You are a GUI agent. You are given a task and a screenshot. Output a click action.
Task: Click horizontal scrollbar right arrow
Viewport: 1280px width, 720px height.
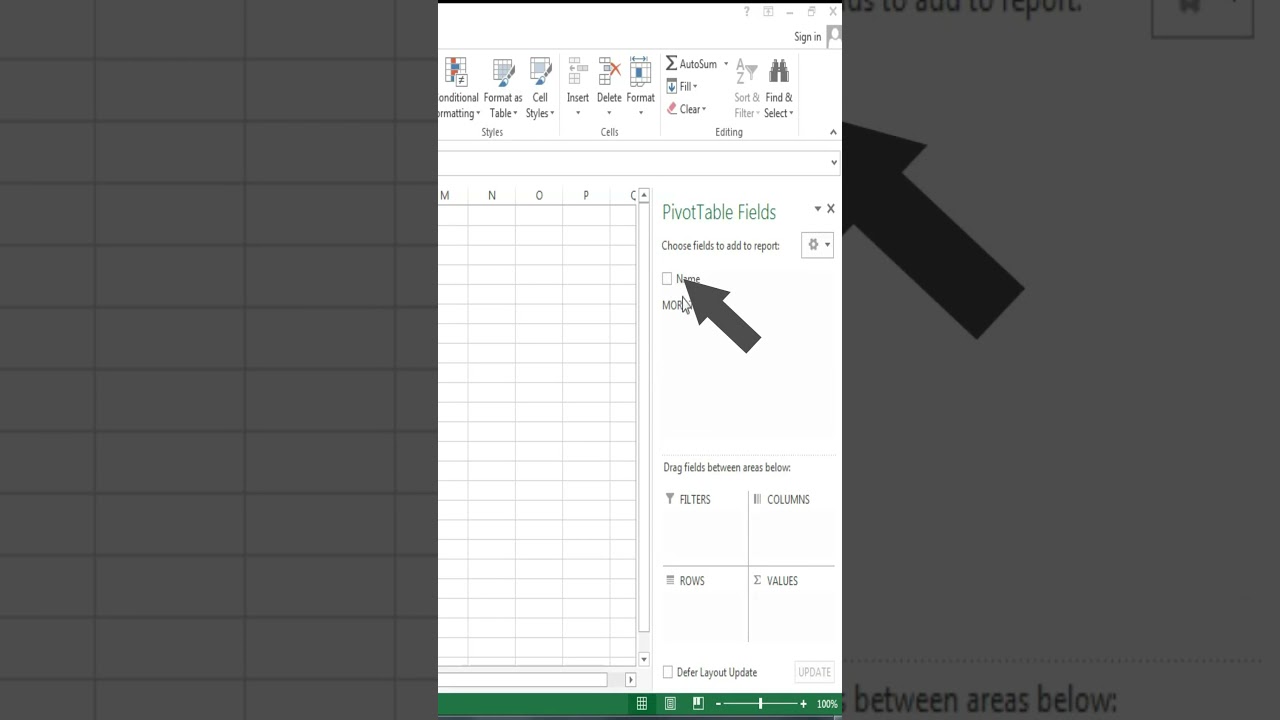[630, 680]
